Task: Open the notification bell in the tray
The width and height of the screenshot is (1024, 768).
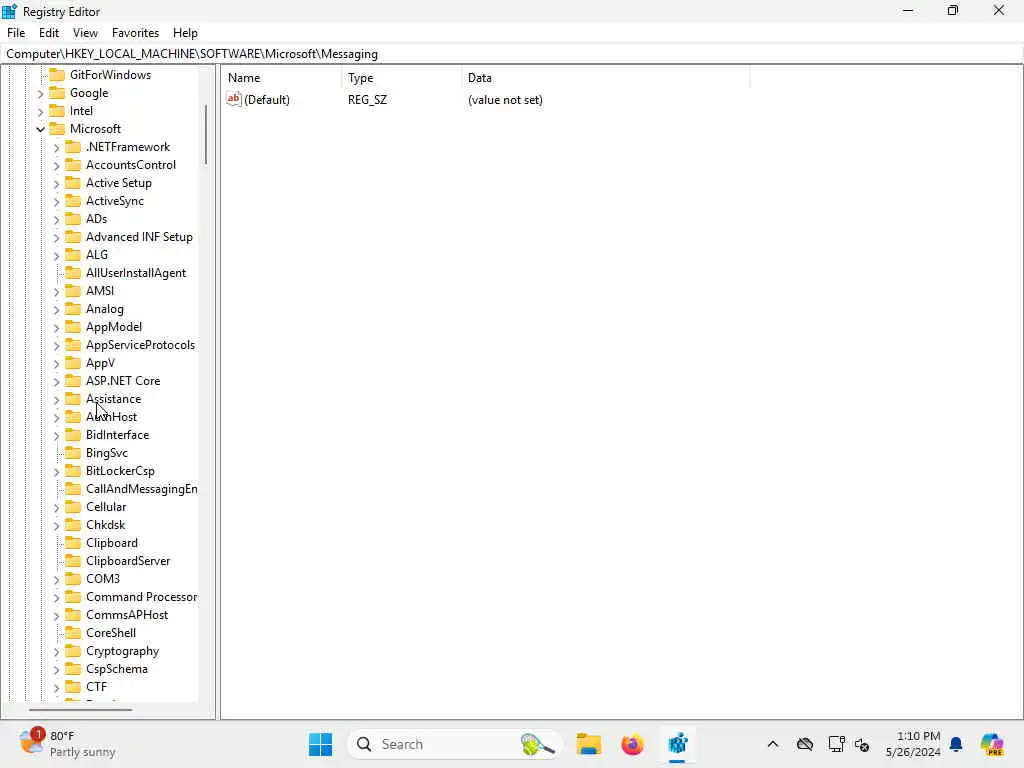Action: pos(956,744)
